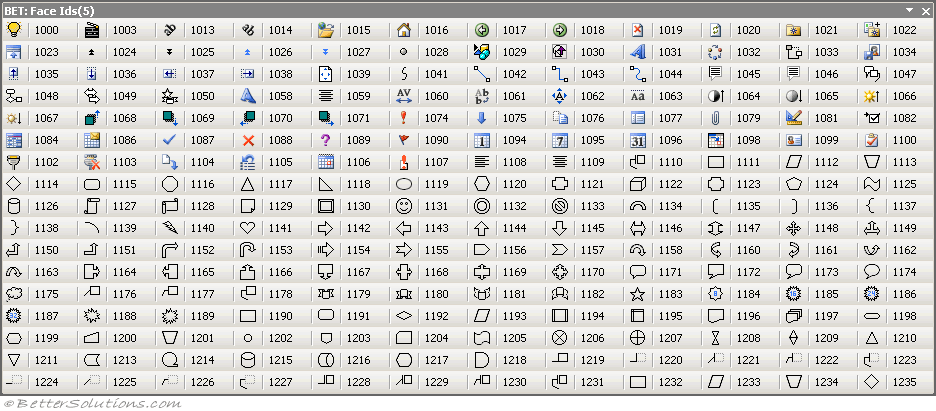Click the open folder icon labeled 1015
The width and height of the screenshot is (936, 411).
tap(325, 30)
